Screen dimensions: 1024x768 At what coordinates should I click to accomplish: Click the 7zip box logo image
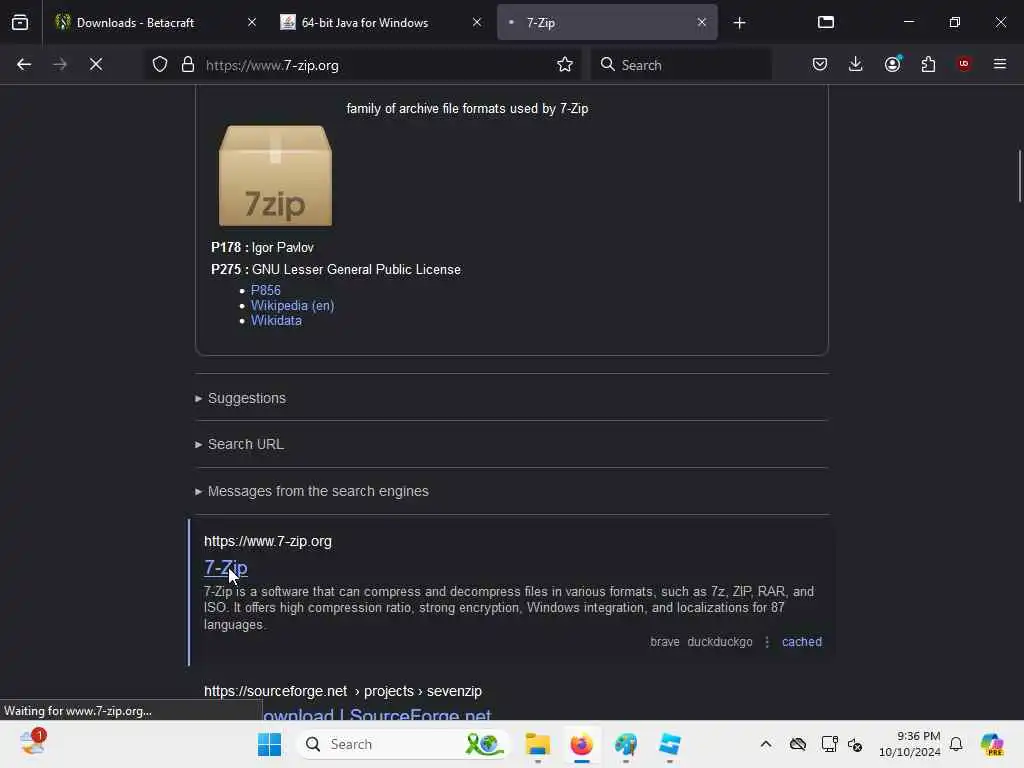[276, 176]
